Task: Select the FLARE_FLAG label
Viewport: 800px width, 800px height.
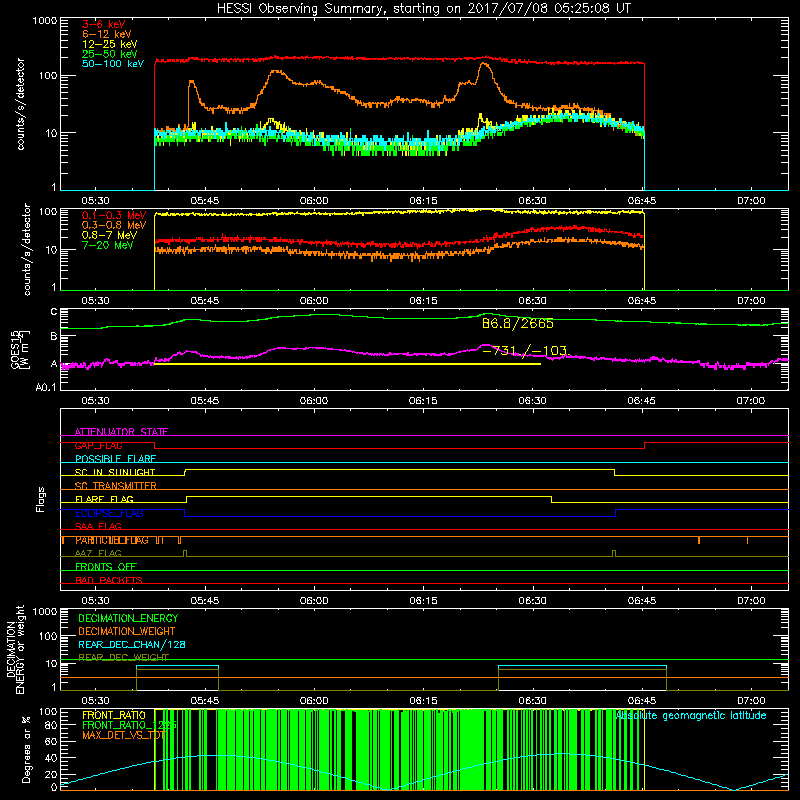Action: (x=104, y=499)
